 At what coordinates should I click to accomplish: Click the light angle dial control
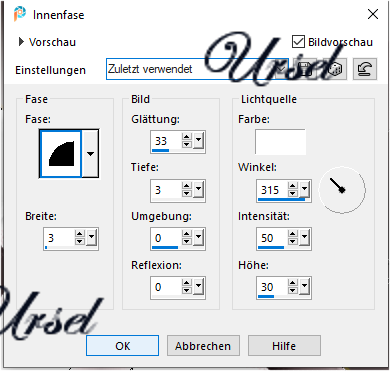(x=342, y=190)
